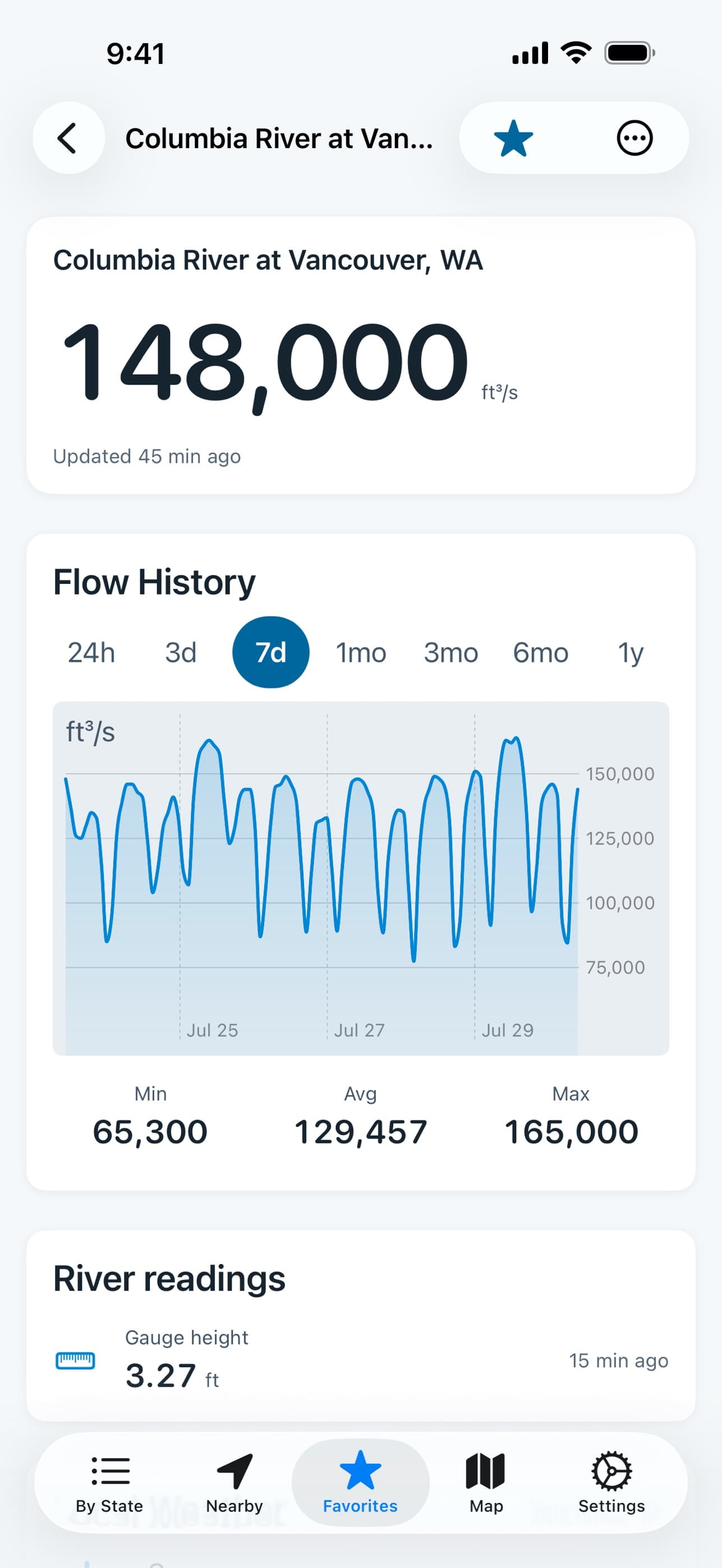Tap the 'Columbia River at Vancouver, WA' card title
Image resolution: width=722 pixels, height=1568 pixels.
268,261
